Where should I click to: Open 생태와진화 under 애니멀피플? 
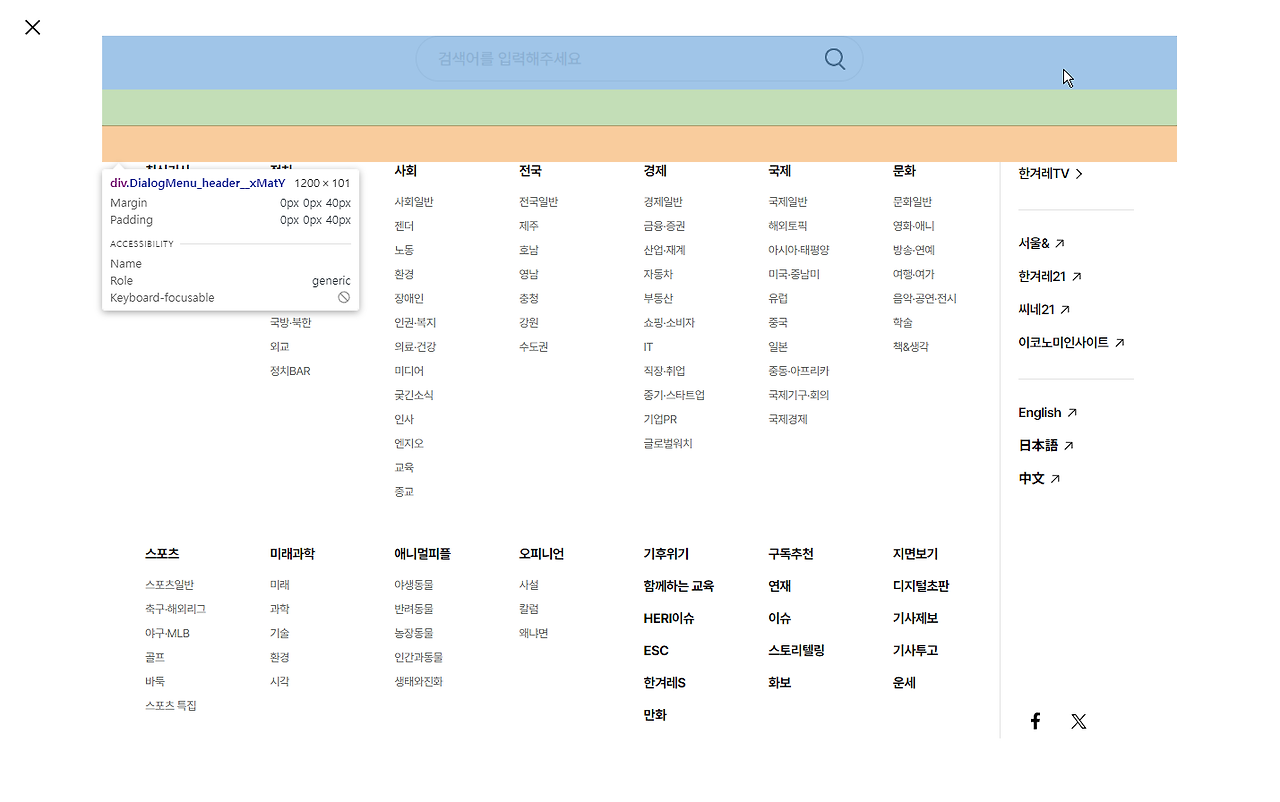tap(418, 681)
